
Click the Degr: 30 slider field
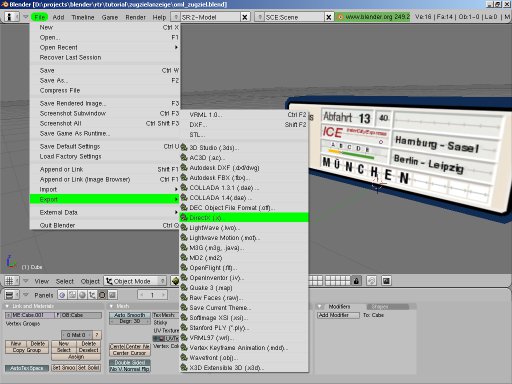(130, 321)
